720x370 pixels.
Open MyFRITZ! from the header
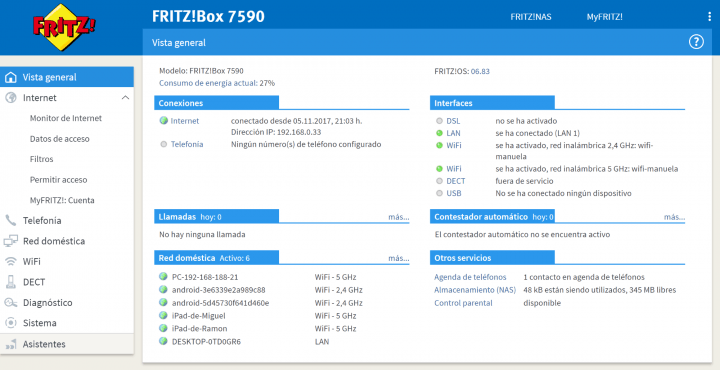pos(605,17)
